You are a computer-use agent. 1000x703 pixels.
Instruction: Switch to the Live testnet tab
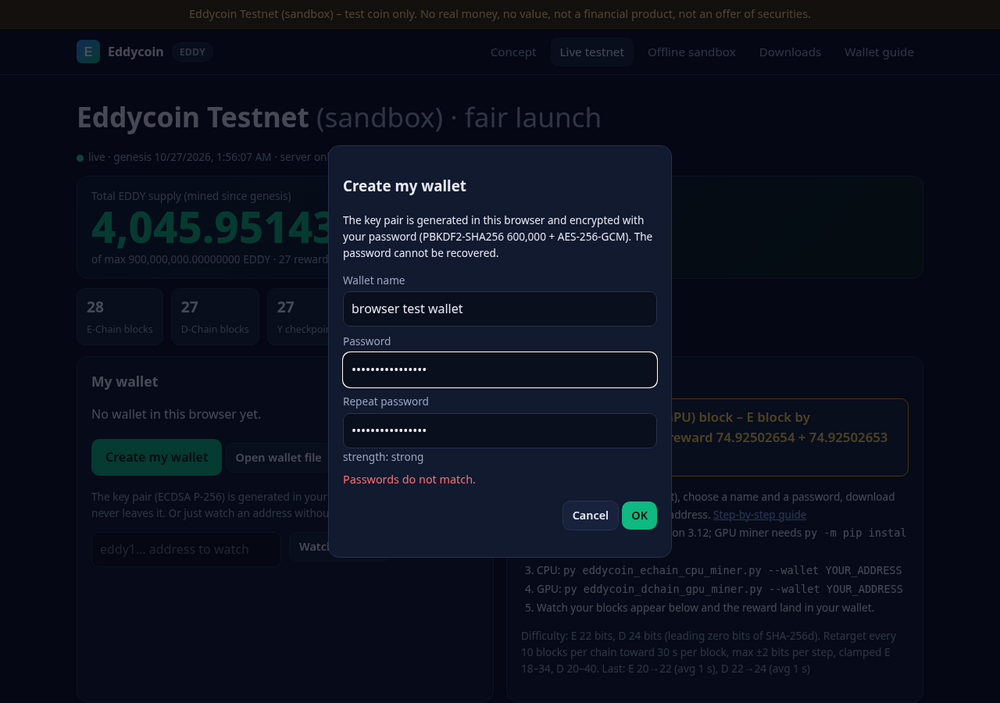coord(592,52)
